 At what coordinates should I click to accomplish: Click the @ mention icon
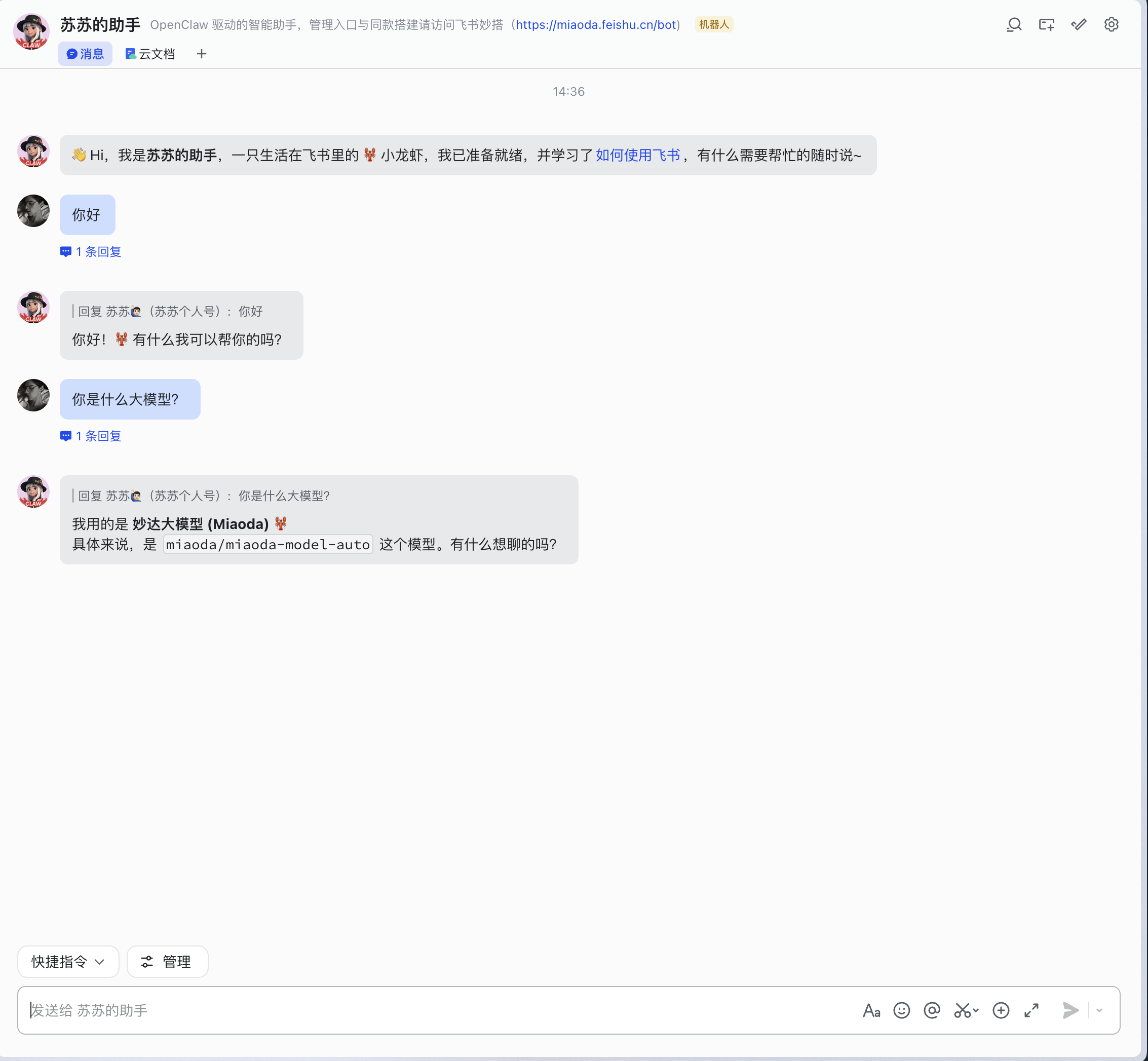(x=932, y=1010)
